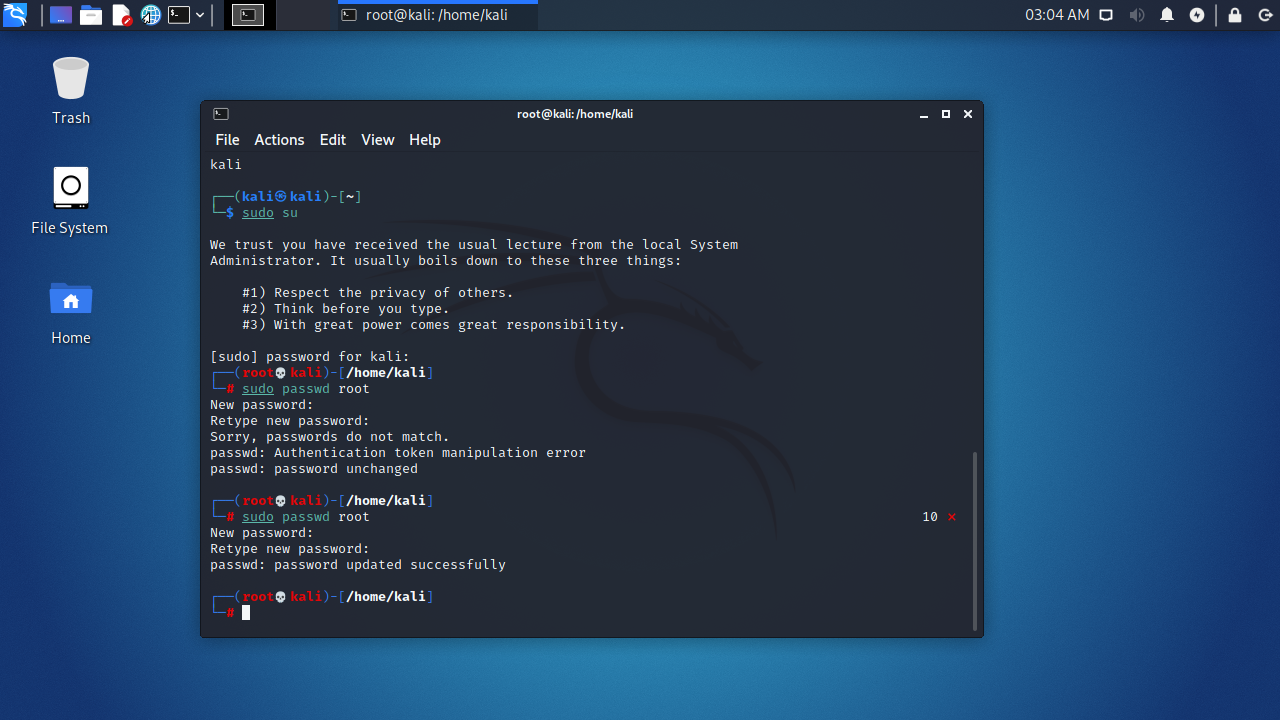Image resolution: width=1280 pixels, height=720 pixels.
Task: Lock the screen via the padlock icon
Action: click(x=1234, y=15)
